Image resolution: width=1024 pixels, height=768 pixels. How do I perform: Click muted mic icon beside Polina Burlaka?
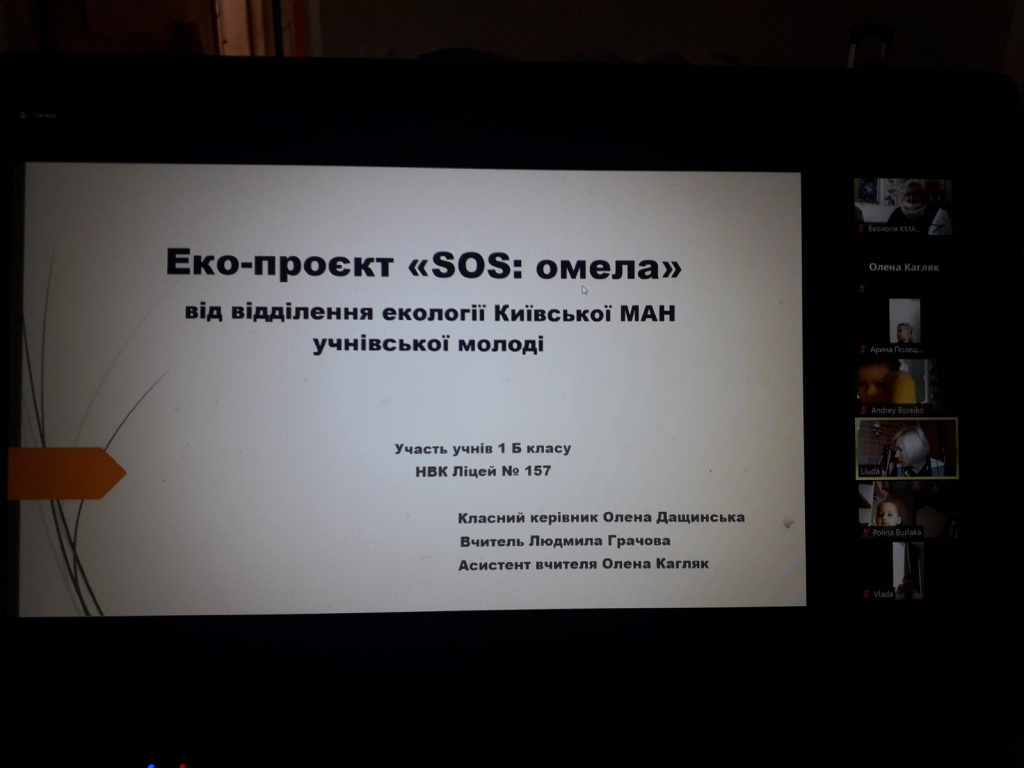click(x=865, y=533)
